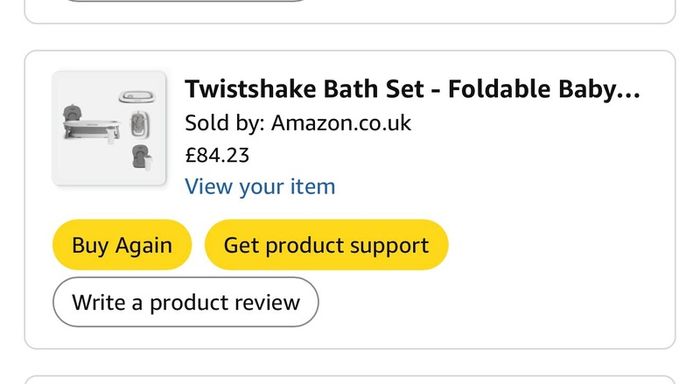Click blank space right of Get product support

558,245
